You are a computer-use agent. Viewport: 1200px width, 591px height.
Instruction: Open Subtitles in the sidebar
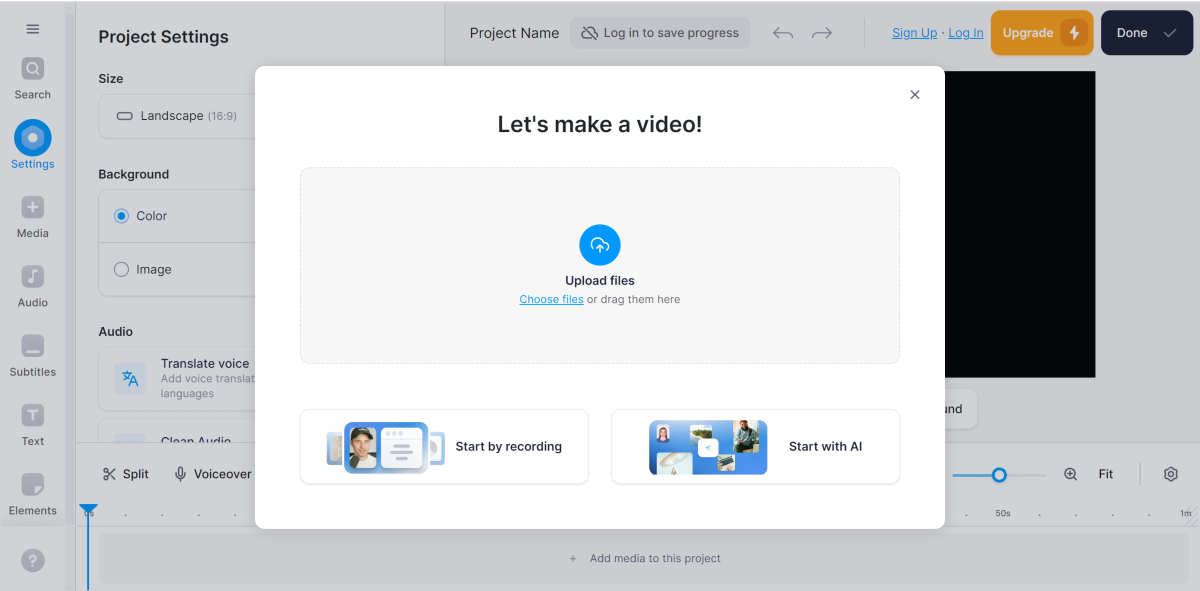[32, 356]
